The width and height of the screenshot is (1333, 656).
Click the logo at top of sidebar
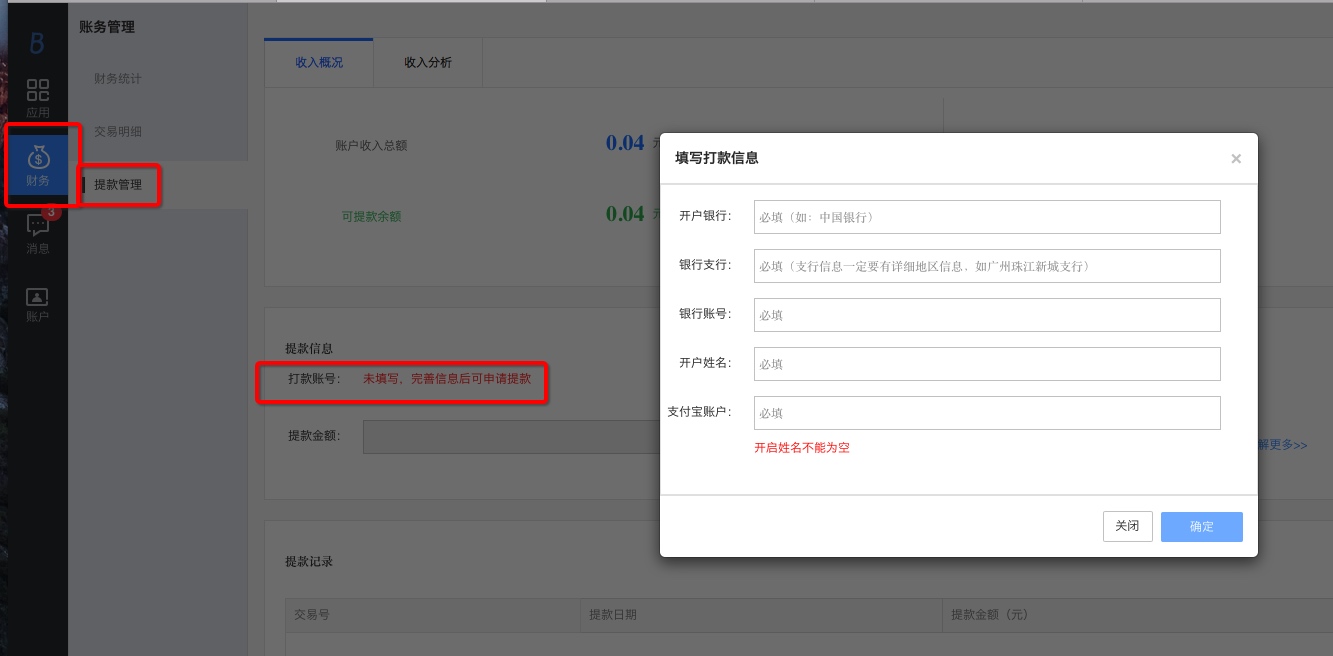pos(37,43)
